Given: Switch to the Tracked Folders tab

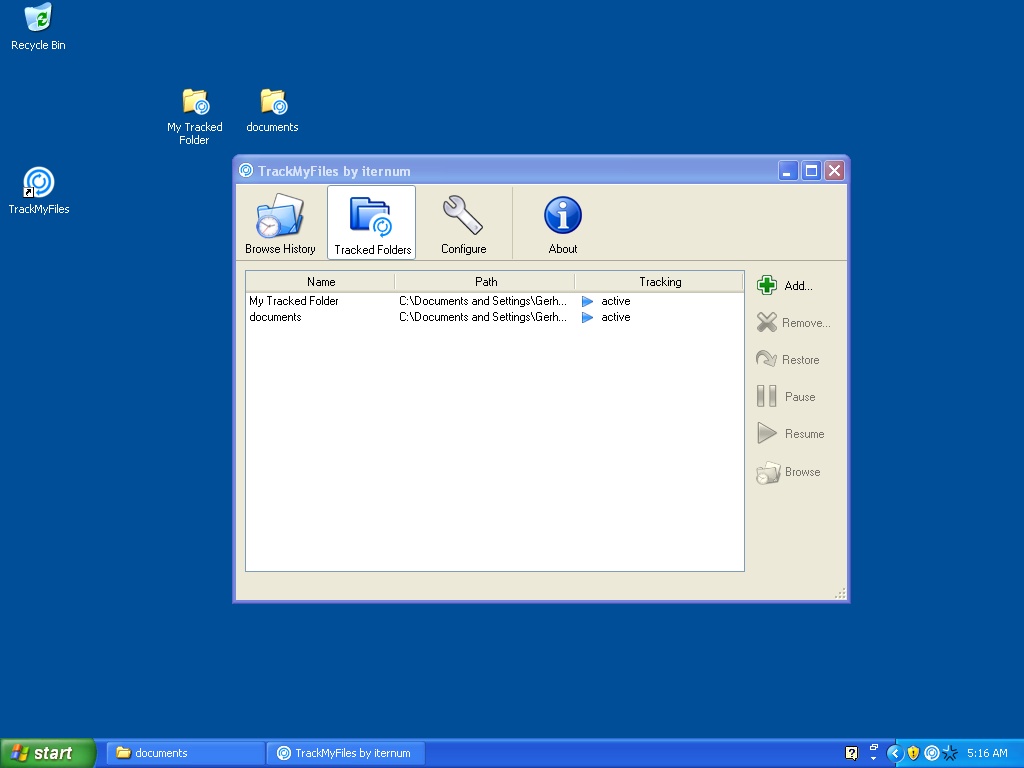Looking at the screenshot, I should point(372,223).
